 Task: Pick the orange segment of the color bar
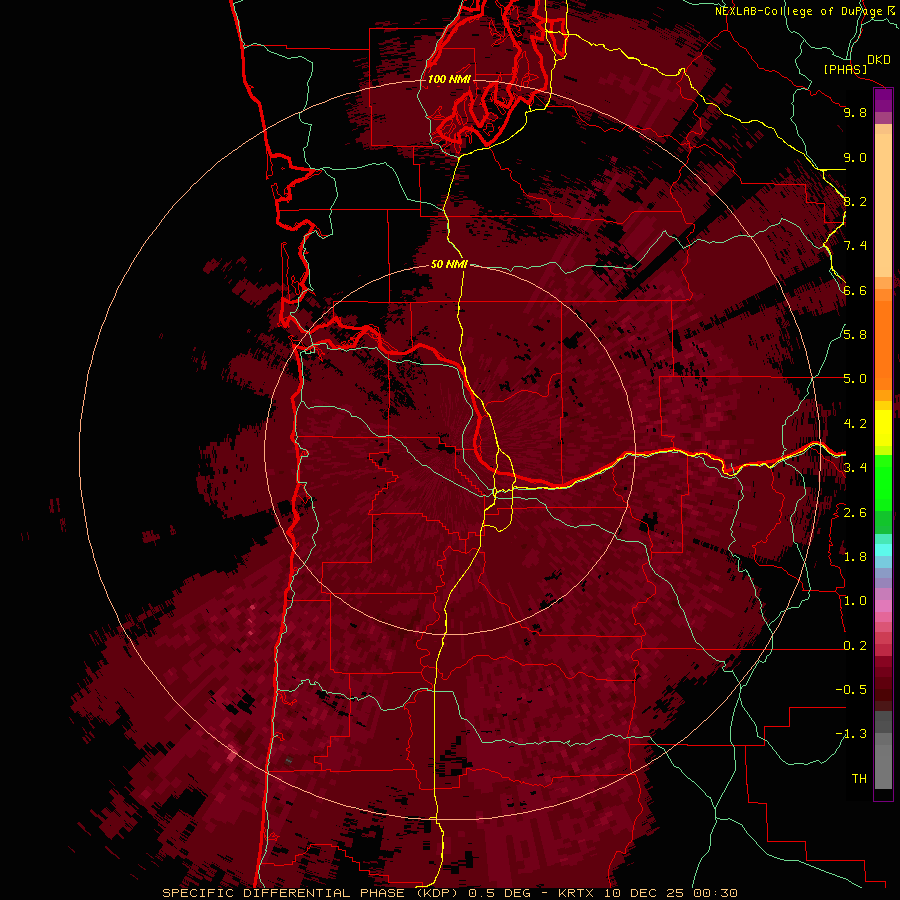[883, 344]
